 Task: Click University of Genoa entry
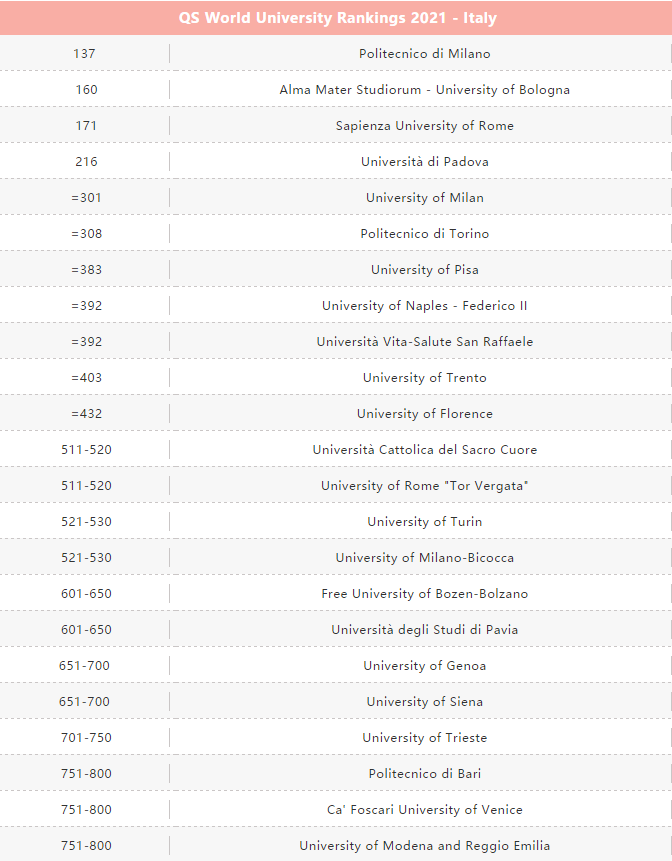pyautogui.click(x=424, y=666)
